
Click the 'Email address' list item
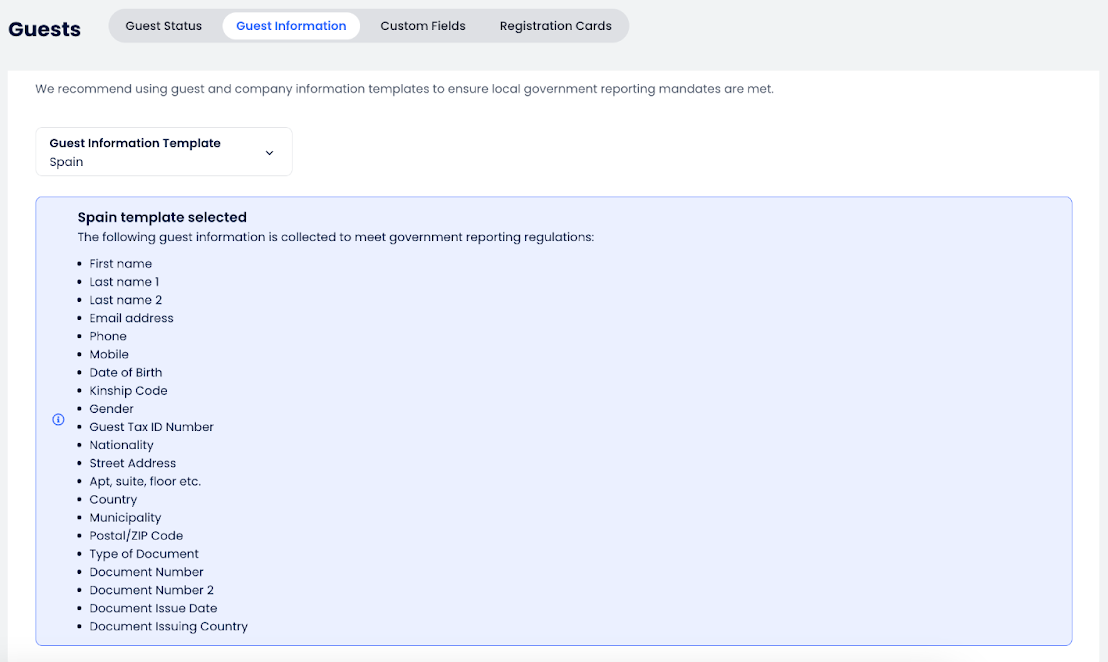(131, 318)
